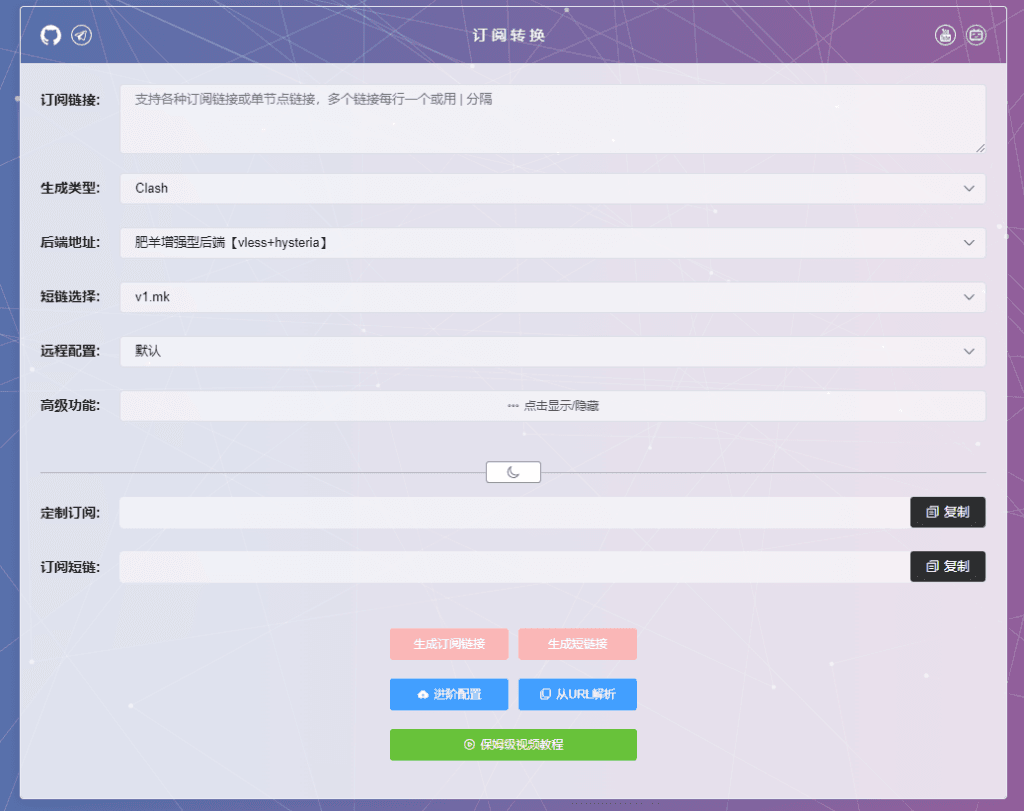This screenshot has height=811, width=1024.
Task: Copy the 定制订阅 link with 复制 button
Action: pos(947,512)
